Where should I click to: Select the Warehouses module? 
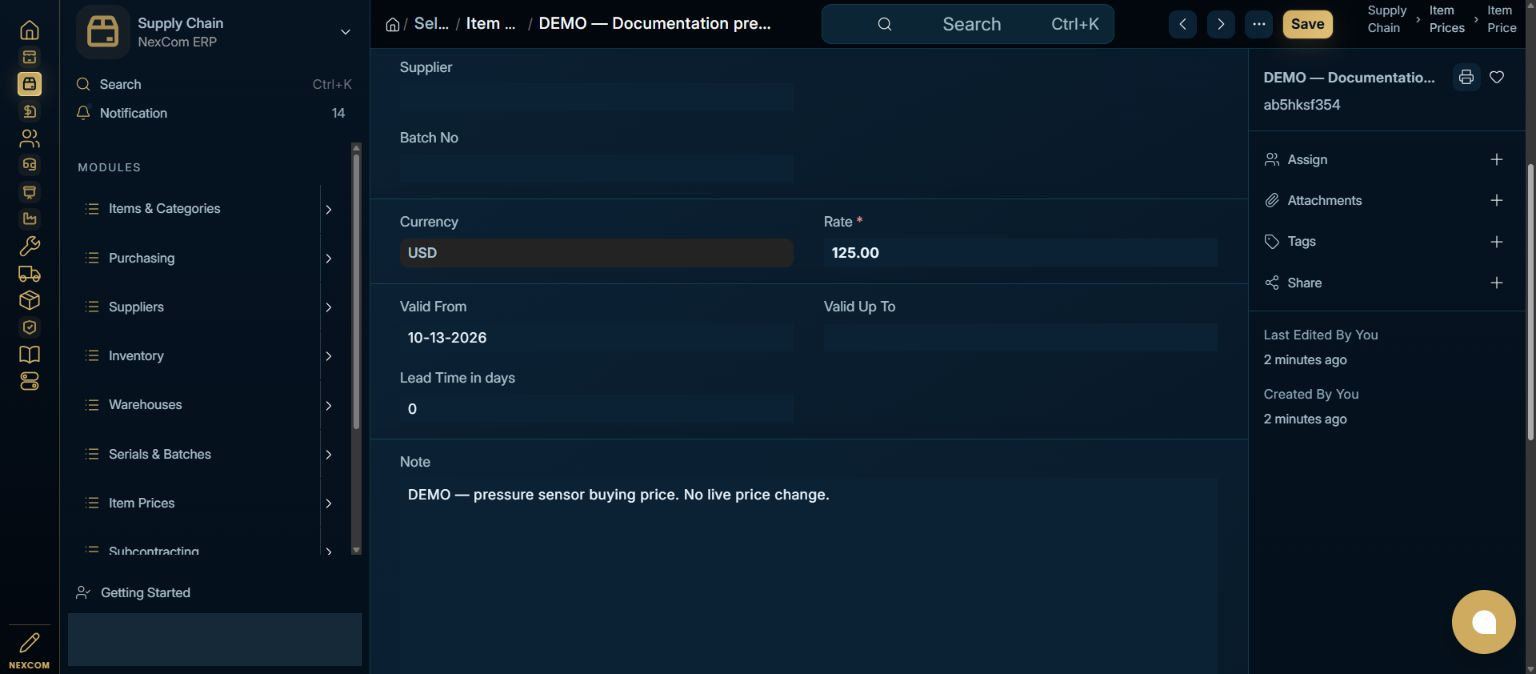[145, 405]
